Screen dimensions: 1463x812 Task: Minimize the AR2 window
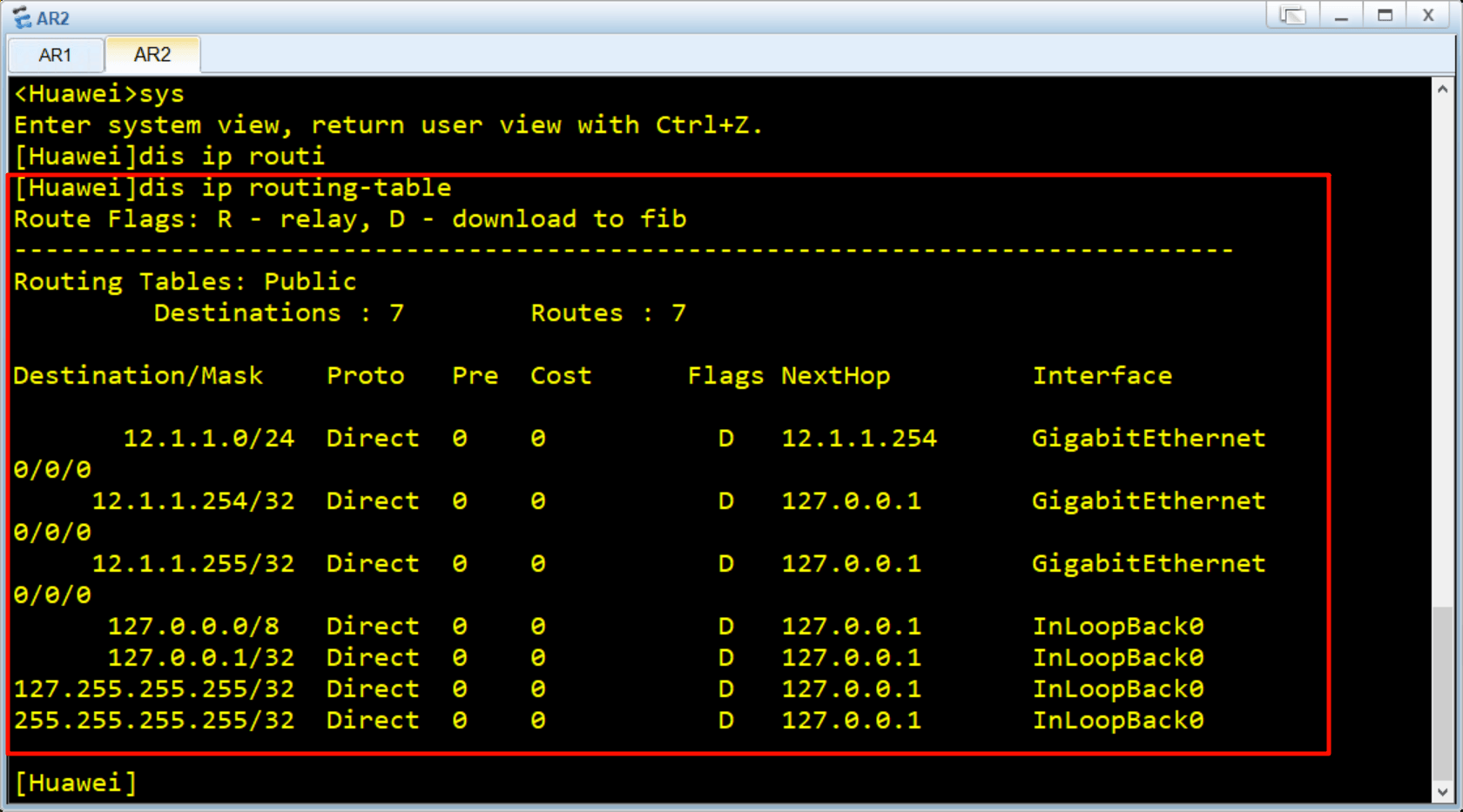(1341, 16)
